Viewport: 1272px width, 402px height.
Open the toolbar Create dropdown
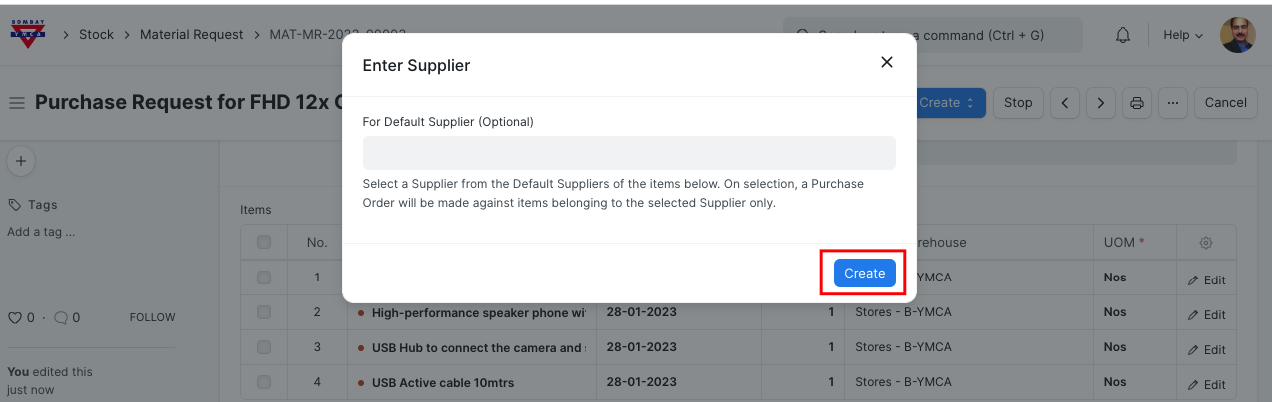[946, 103]
